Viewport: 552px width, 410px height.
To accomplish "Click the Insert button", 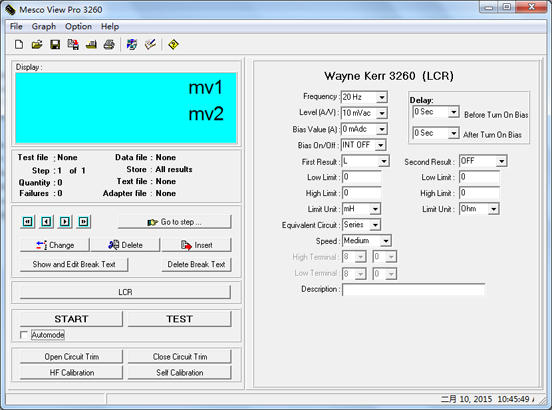I will click(x=196, y=245).
